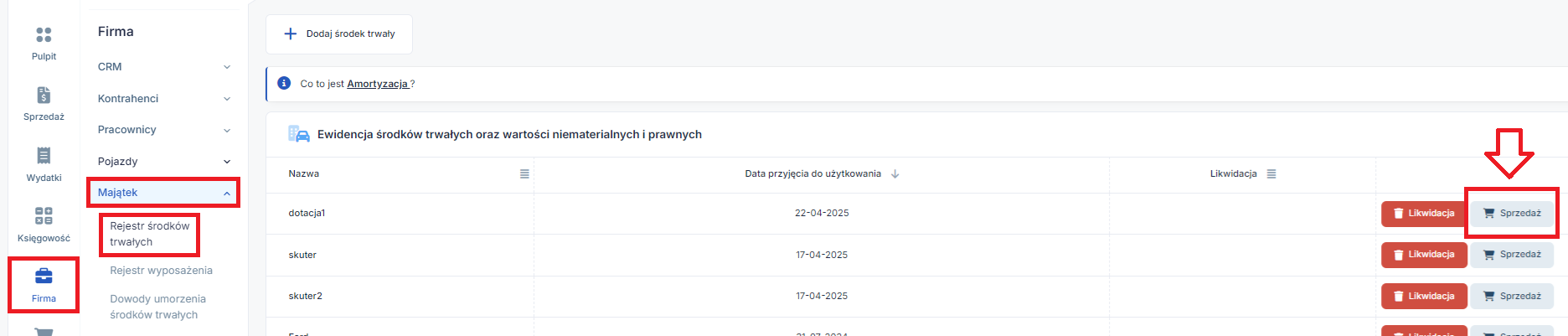Open the Nazwa column menu icon
The height and width of the screenshot is (336, 1568).
pyautogui.click(x=524, y=174)
